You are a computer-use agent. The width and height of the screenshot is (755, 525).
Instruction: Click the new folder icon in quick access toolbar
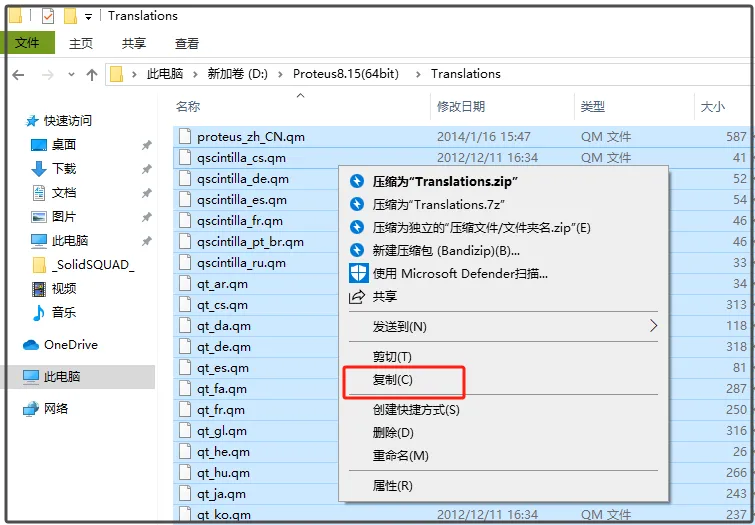click(x=70, y=16)
